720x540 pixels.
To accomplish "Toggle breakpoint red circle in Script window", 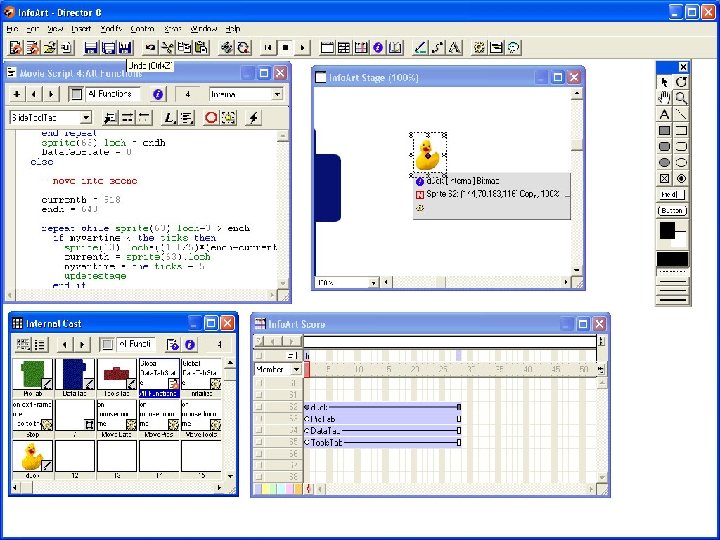I will coord(211,118).
